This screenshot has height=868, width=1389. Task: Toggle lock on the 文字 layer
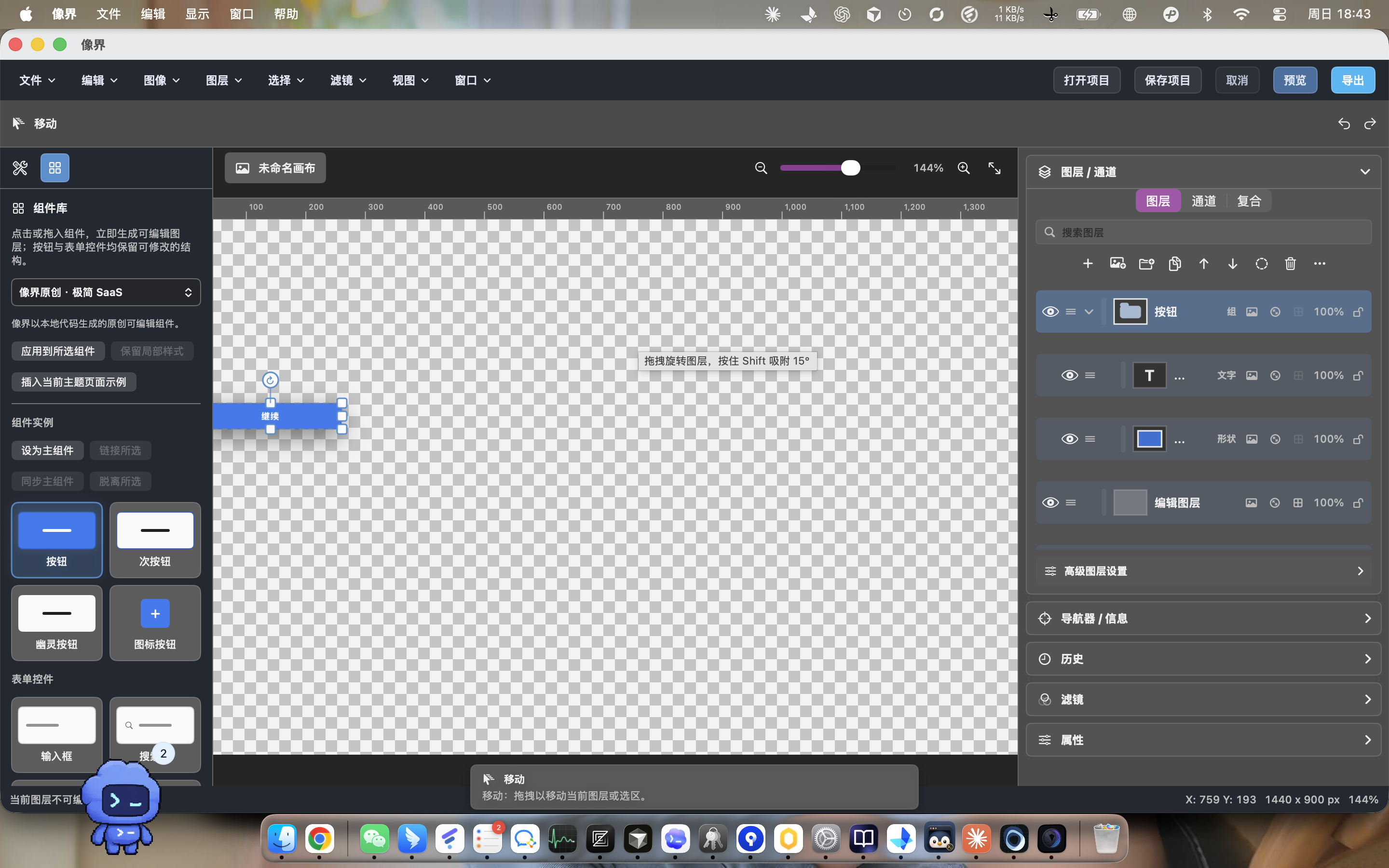(x=1358, y=376)
